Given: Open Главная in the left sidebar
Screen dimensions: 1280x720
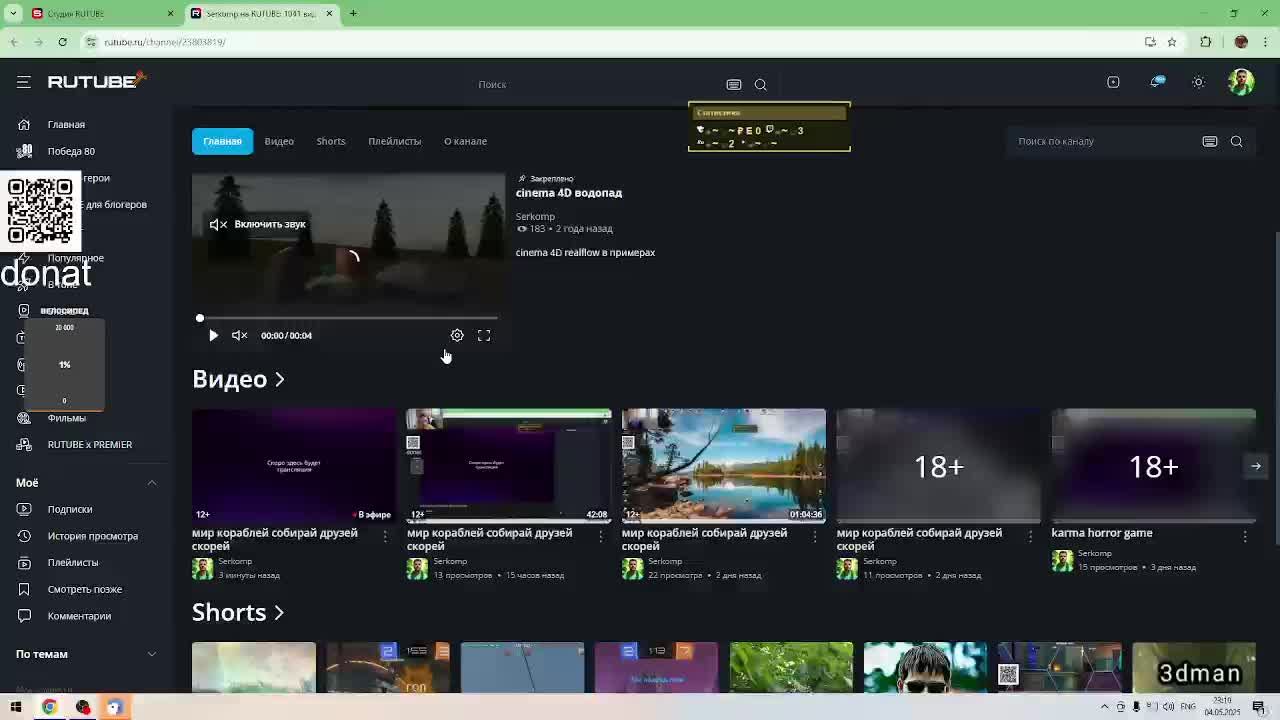Looking at the screenshot, I should coord(66,125).
